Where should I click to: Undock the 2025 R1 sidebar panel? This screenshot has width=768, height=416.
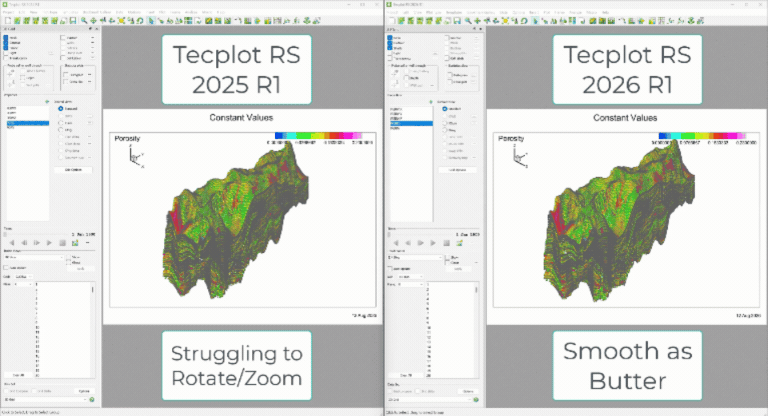coord(90,29)
